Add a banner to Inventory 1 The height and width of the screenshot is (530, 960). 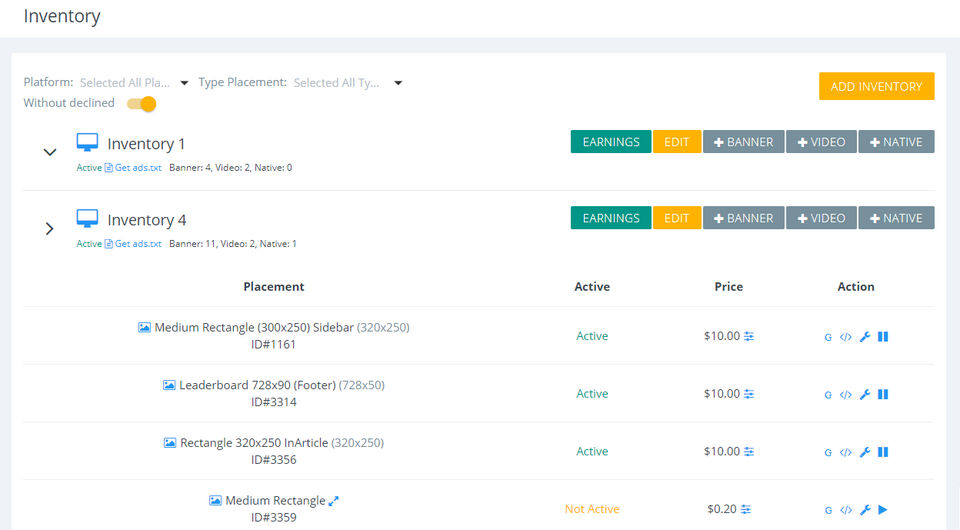click(x=743, y=142)
